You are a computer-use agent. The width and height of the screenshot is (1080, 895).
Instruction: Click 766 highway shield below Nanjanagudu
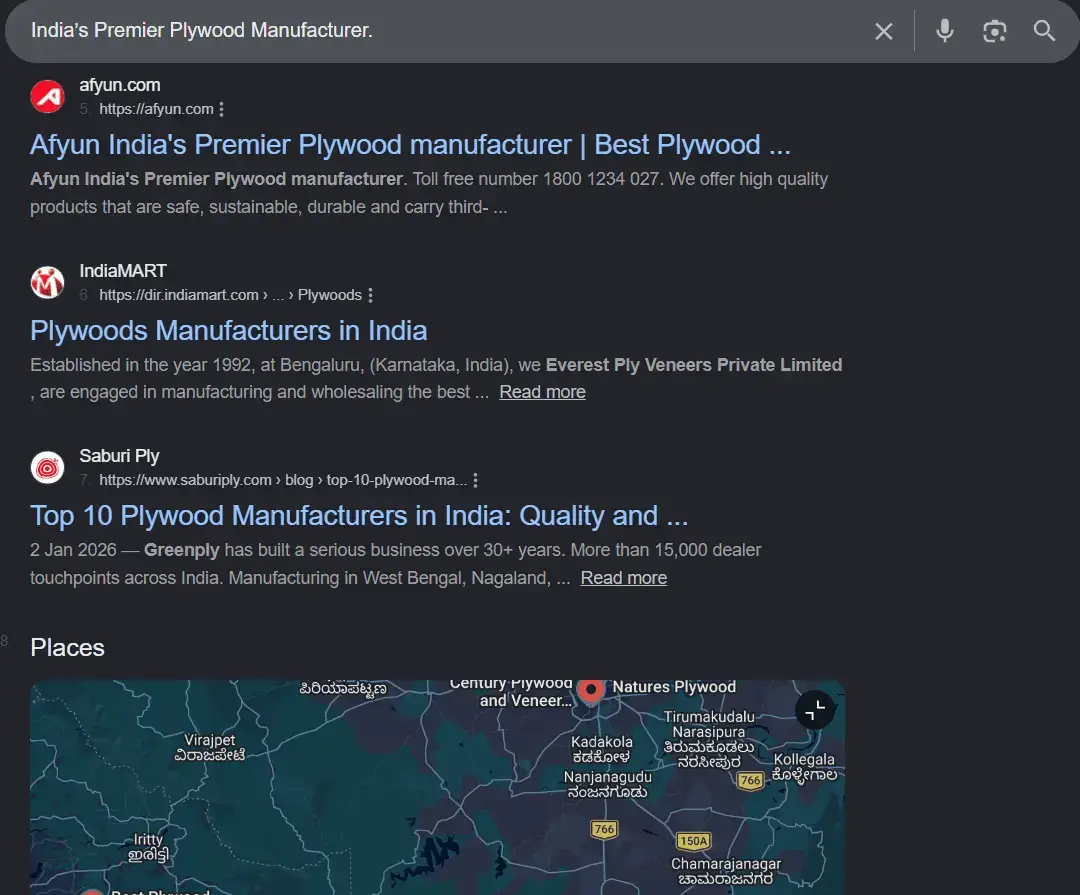pos(604,829)
